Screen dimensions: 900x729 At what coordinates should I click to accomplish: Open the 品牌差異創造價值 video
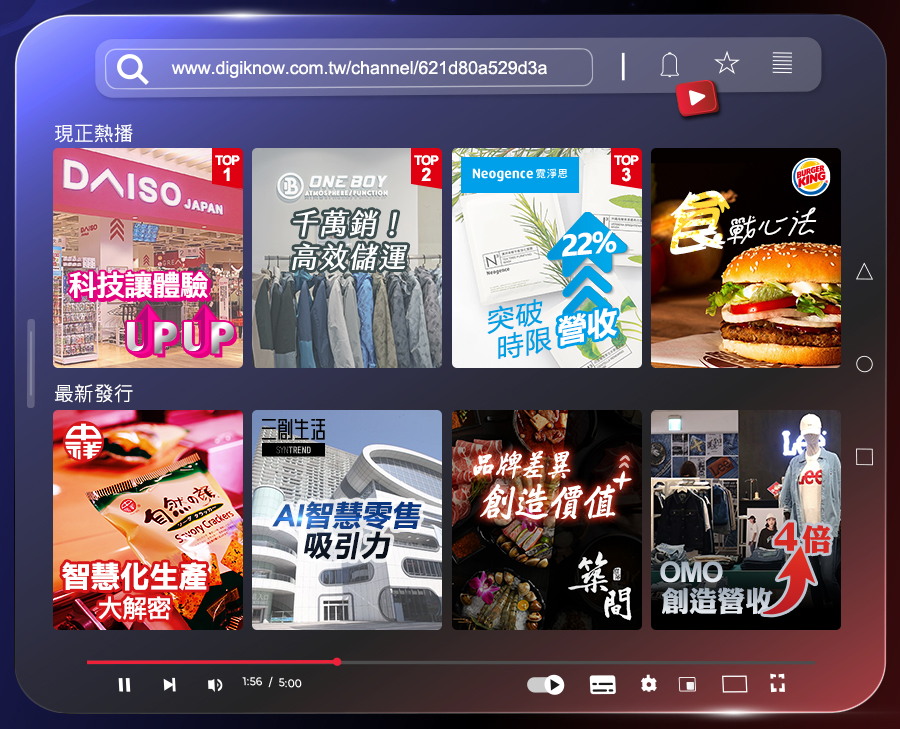click(546, 520)
